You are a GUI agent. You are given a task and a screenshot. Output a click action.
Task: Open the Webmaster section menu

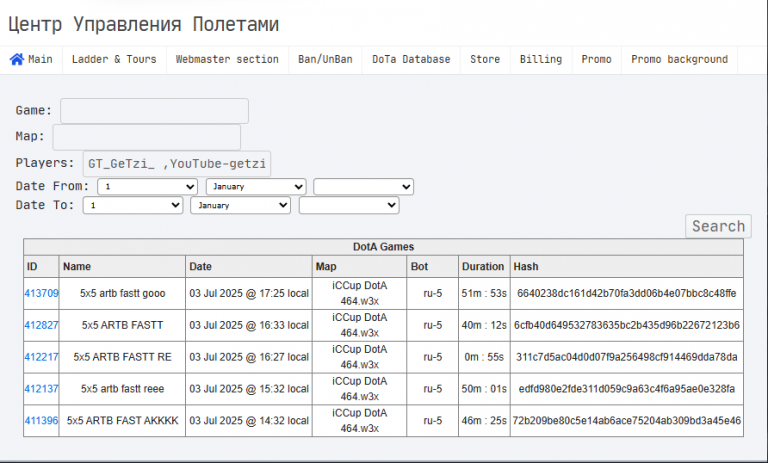(227, 59)
